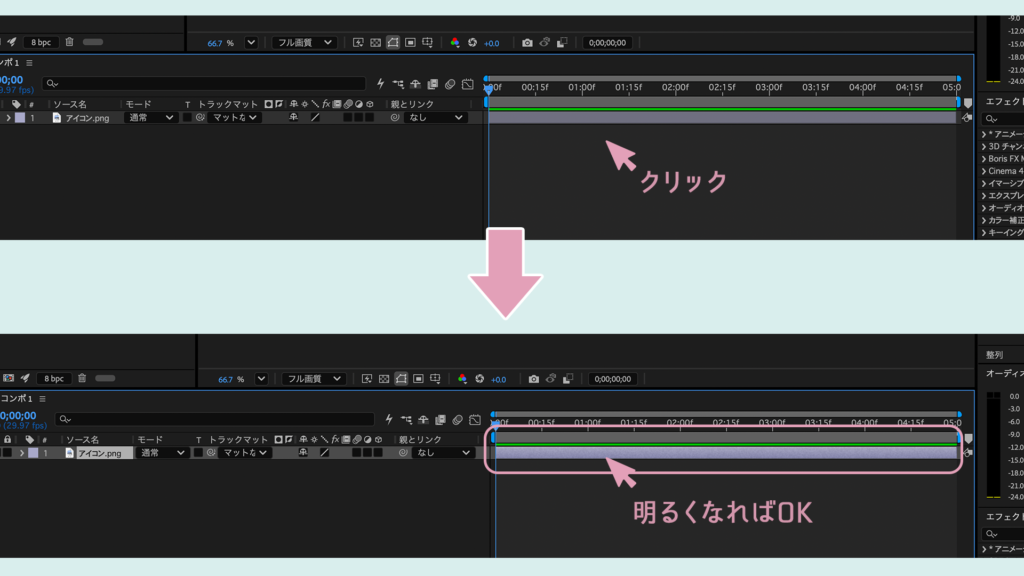Toggle transparency grid in lower screenshot viewer
The height and width of the screenshot is (576, 1024).
coord(384,379)
